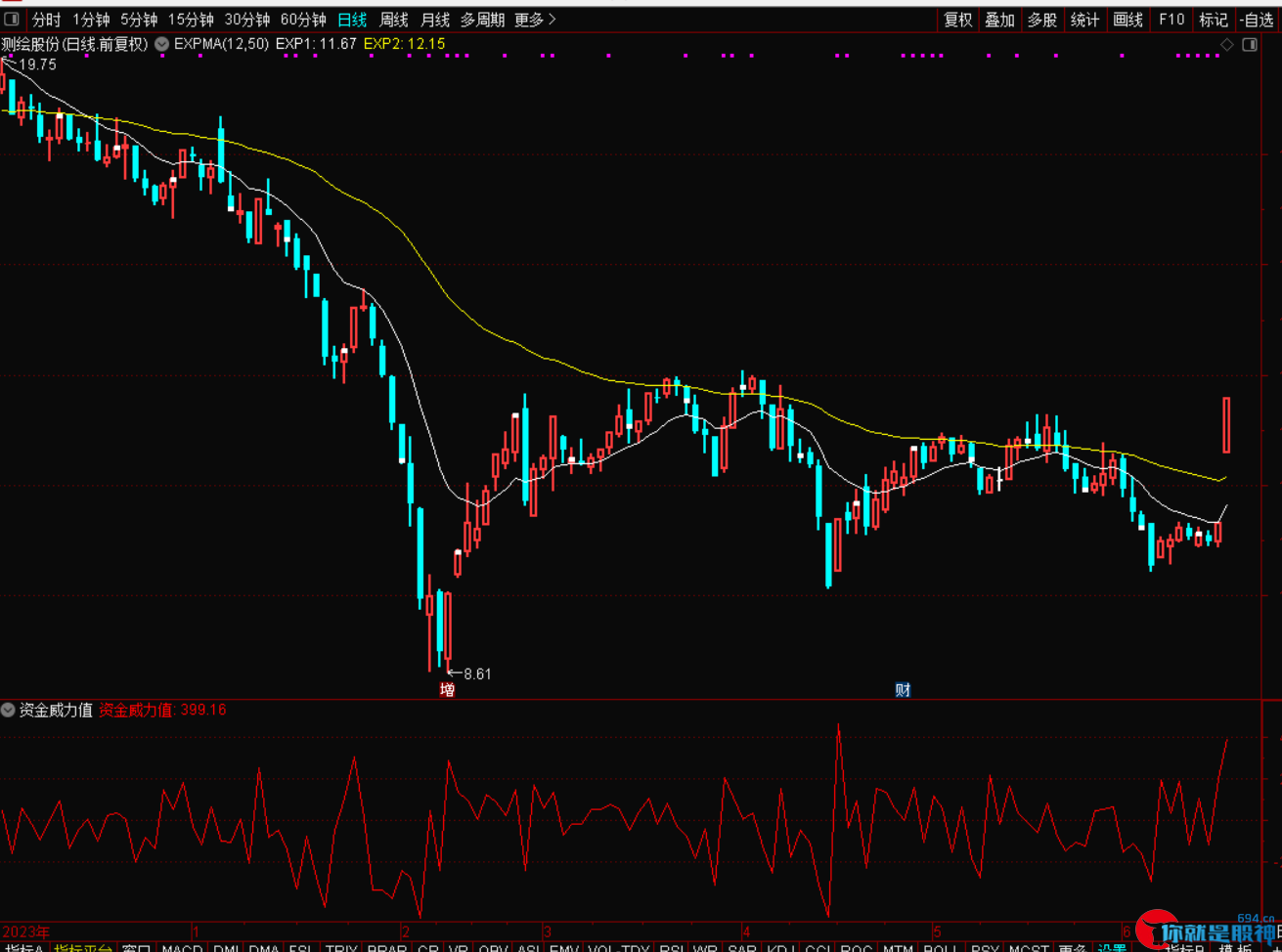Open the 复权 adjustment menu
The image size is (1282, 952).
(958, 20)
